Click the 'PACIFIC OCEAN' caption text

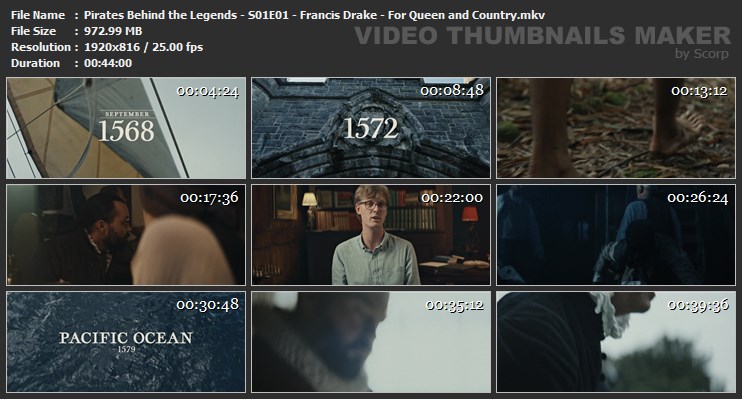(126, 338)
